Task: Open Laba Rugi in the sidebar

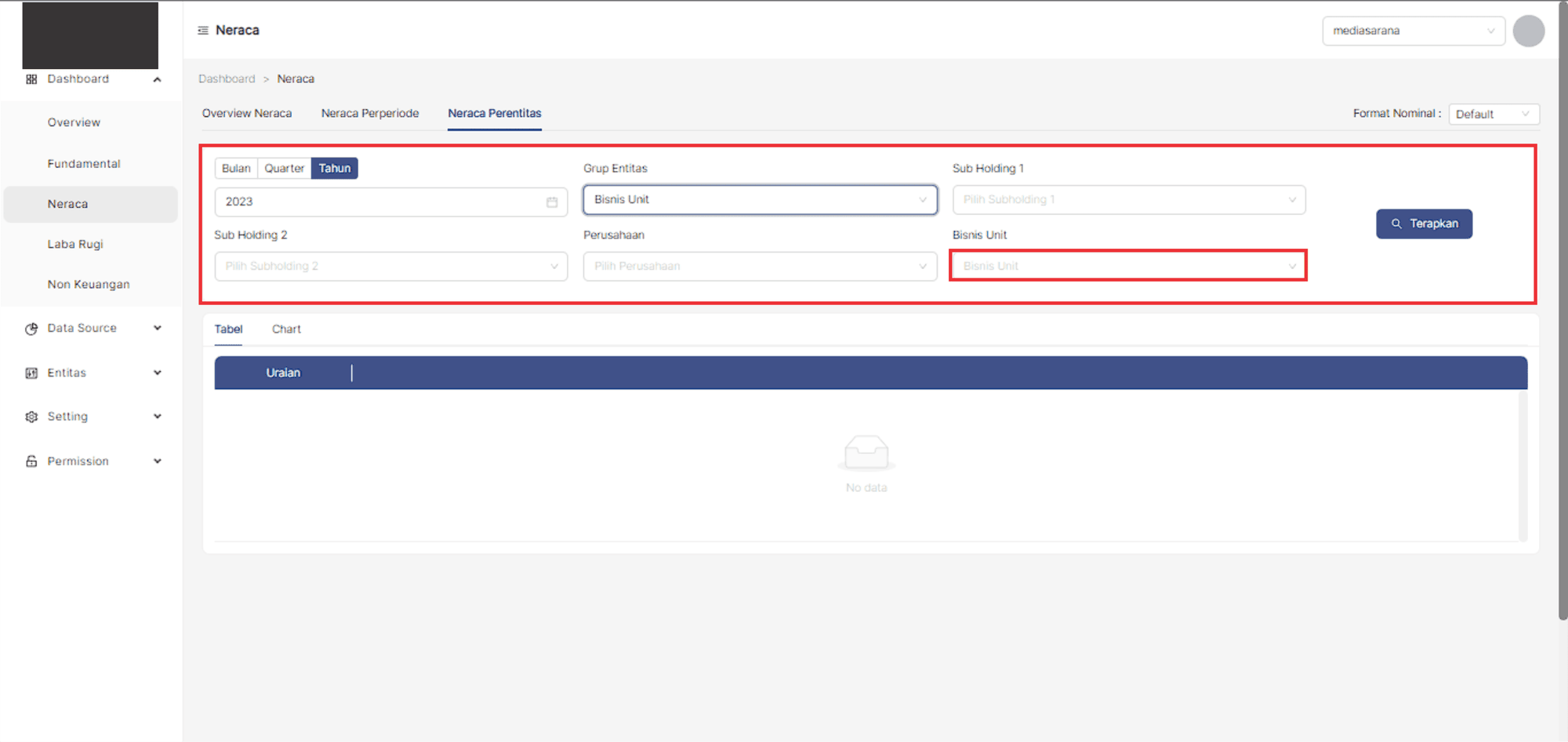Action: pos(75,244)
